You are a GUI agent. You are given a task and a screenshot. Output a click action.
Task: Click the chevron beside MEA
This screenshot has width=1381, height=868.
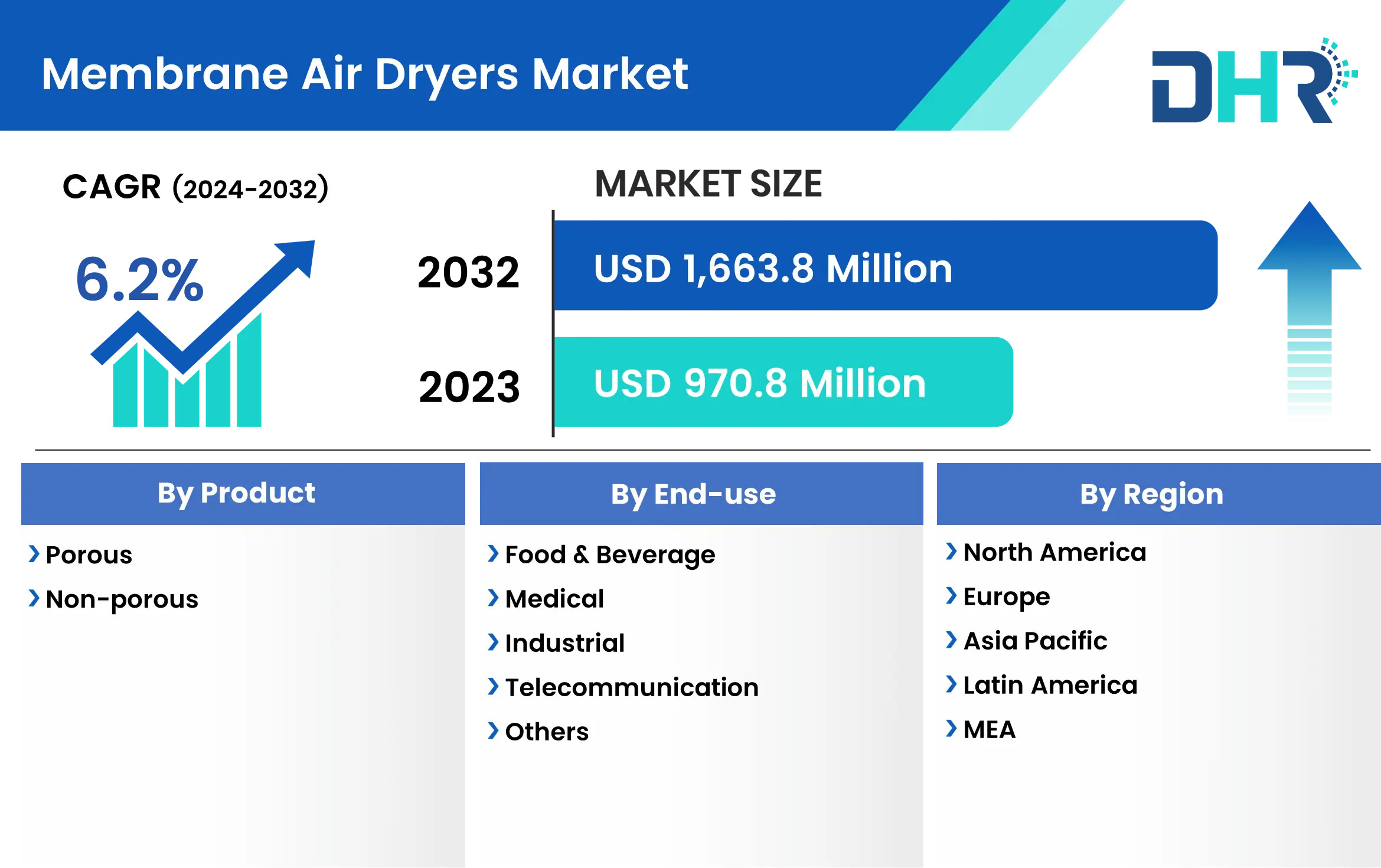[951, 729]
